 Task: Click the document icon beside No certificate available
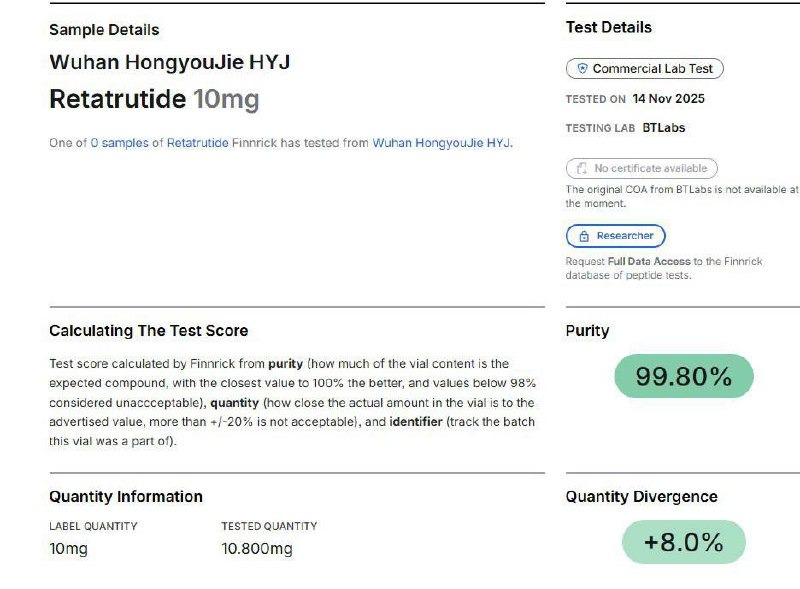point(581,169)
